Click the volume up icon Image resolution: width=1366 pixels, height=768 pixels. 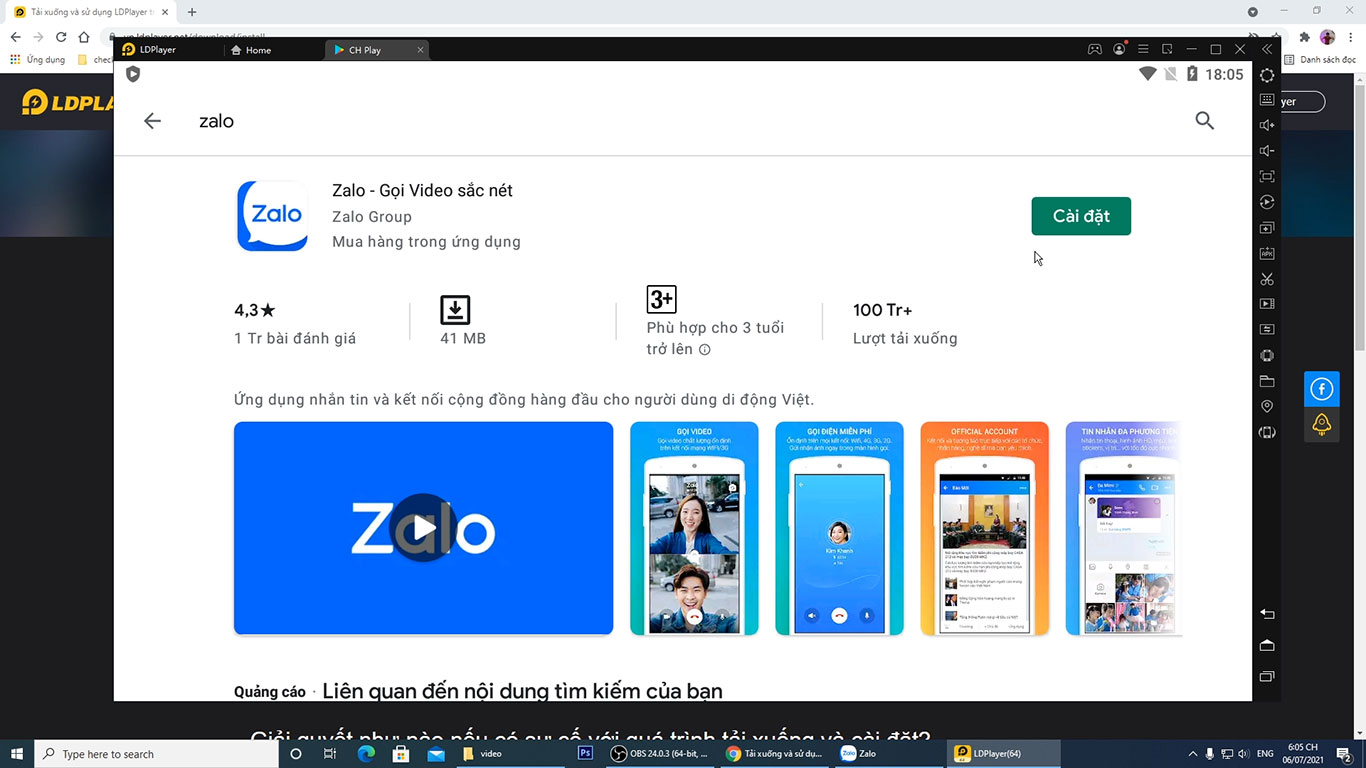pos(1267,125)
